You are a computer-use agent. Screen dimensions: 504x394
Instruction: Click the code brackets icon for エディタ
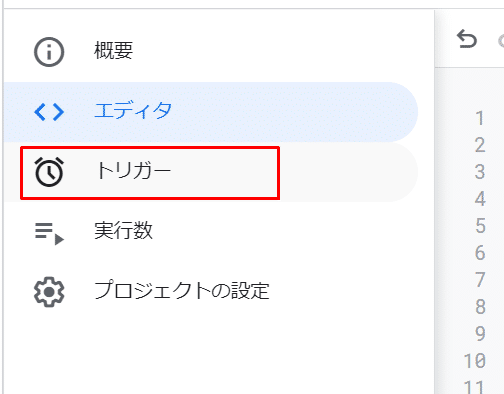49,112
